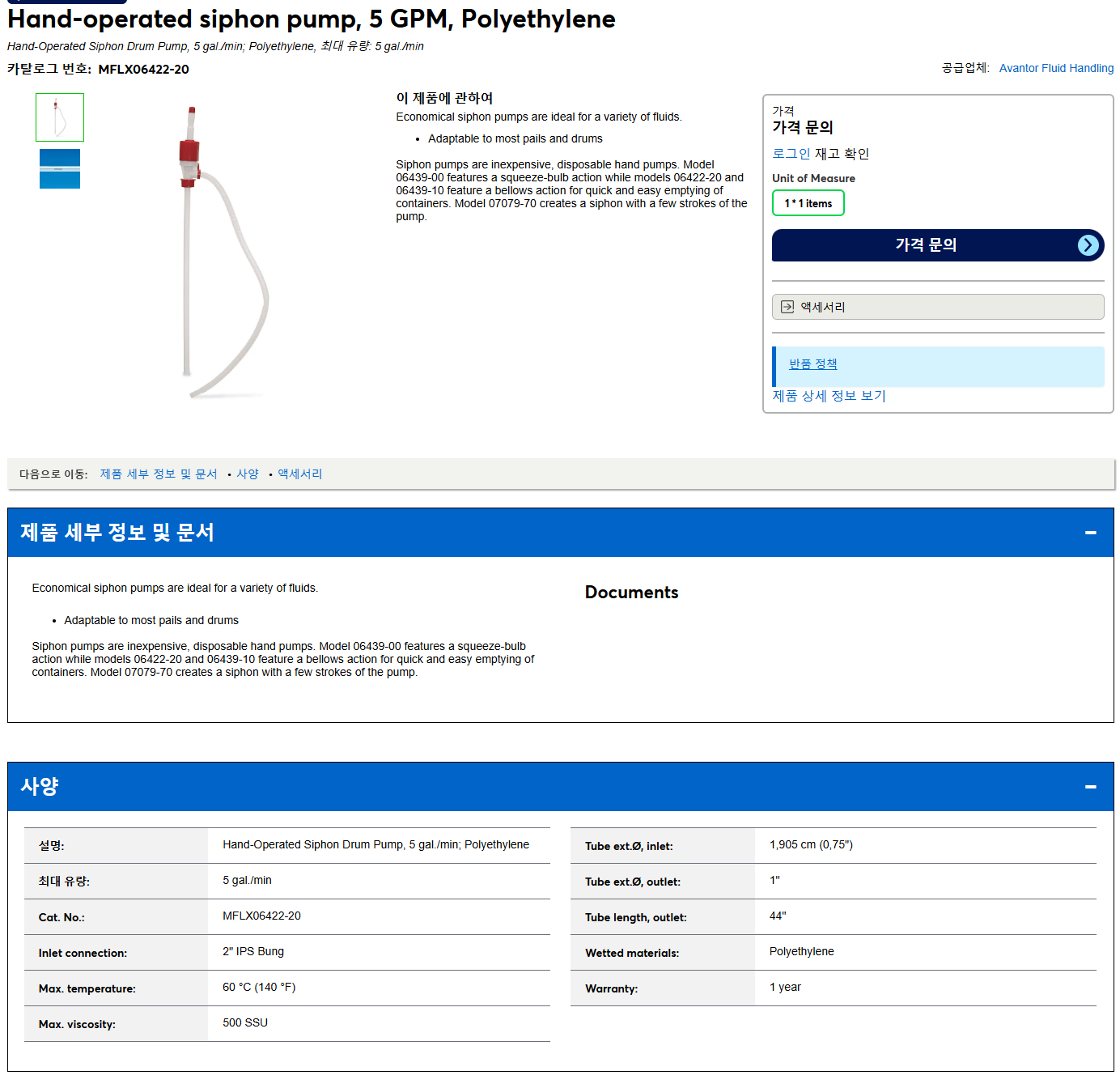Click catalog number MFLX06422-20 in header
The image size is (1120, 1088).
144,70
